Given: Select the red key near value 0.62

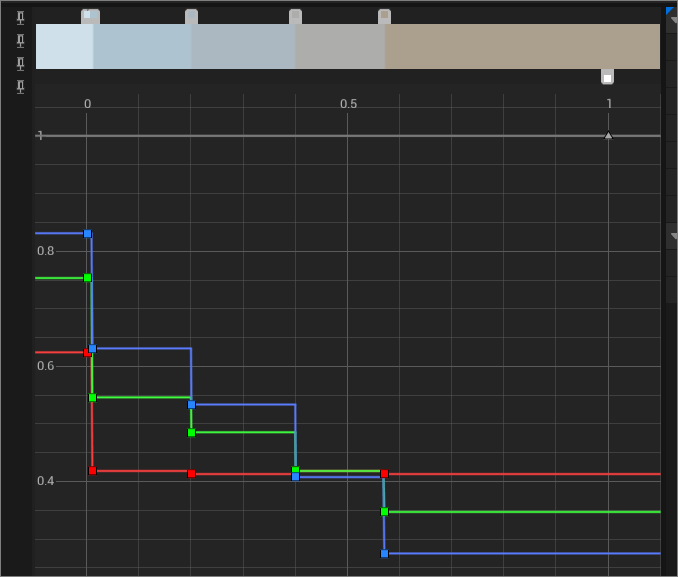Looking at the screenshot, I should click(86, 353).
